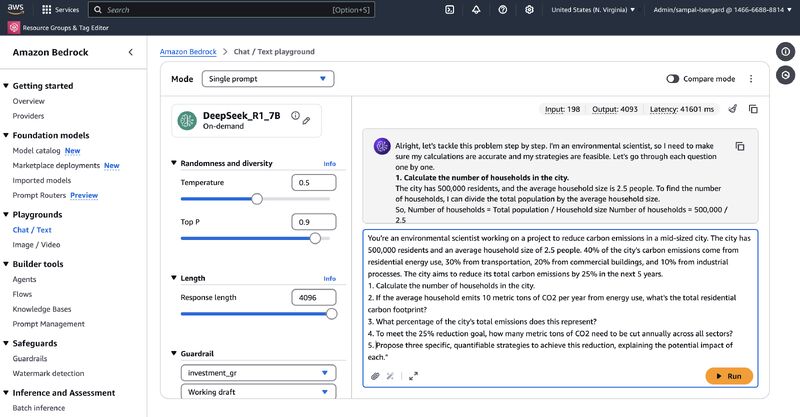This screenshot has height=417, width=800.
Task: Open Resource Groups & Tag Editor icon
Action: (x=14, y=28)
